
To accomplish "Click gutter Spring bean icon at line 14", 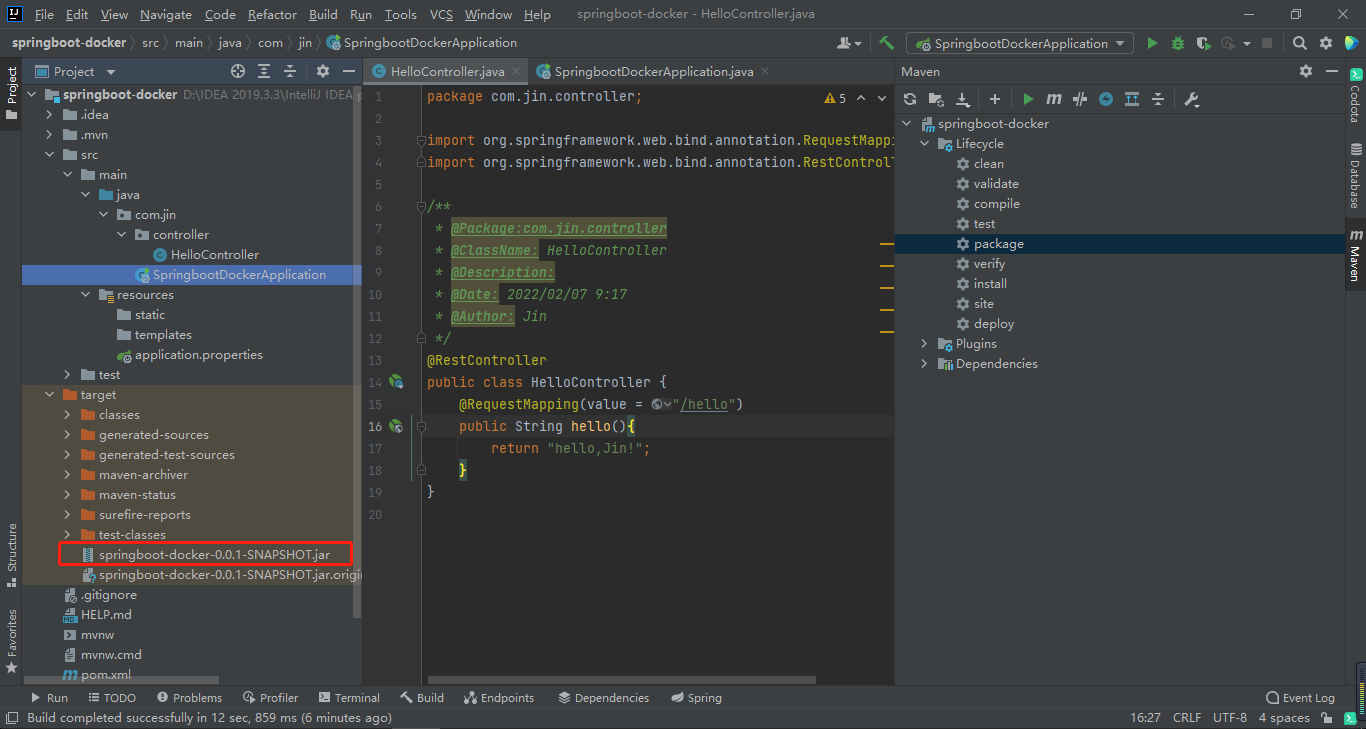I will [x=396, y=382].
